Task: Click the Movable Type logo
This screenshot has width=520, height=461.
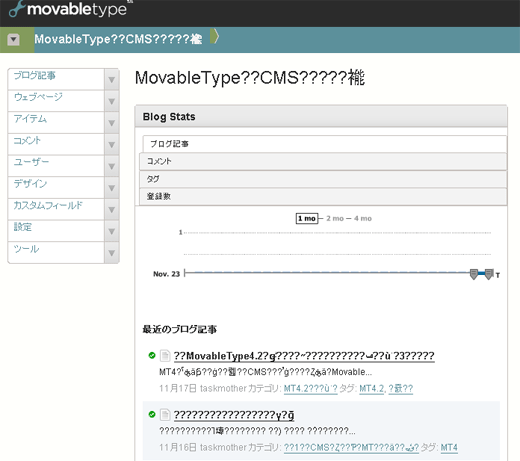Action: pos(68,9)
